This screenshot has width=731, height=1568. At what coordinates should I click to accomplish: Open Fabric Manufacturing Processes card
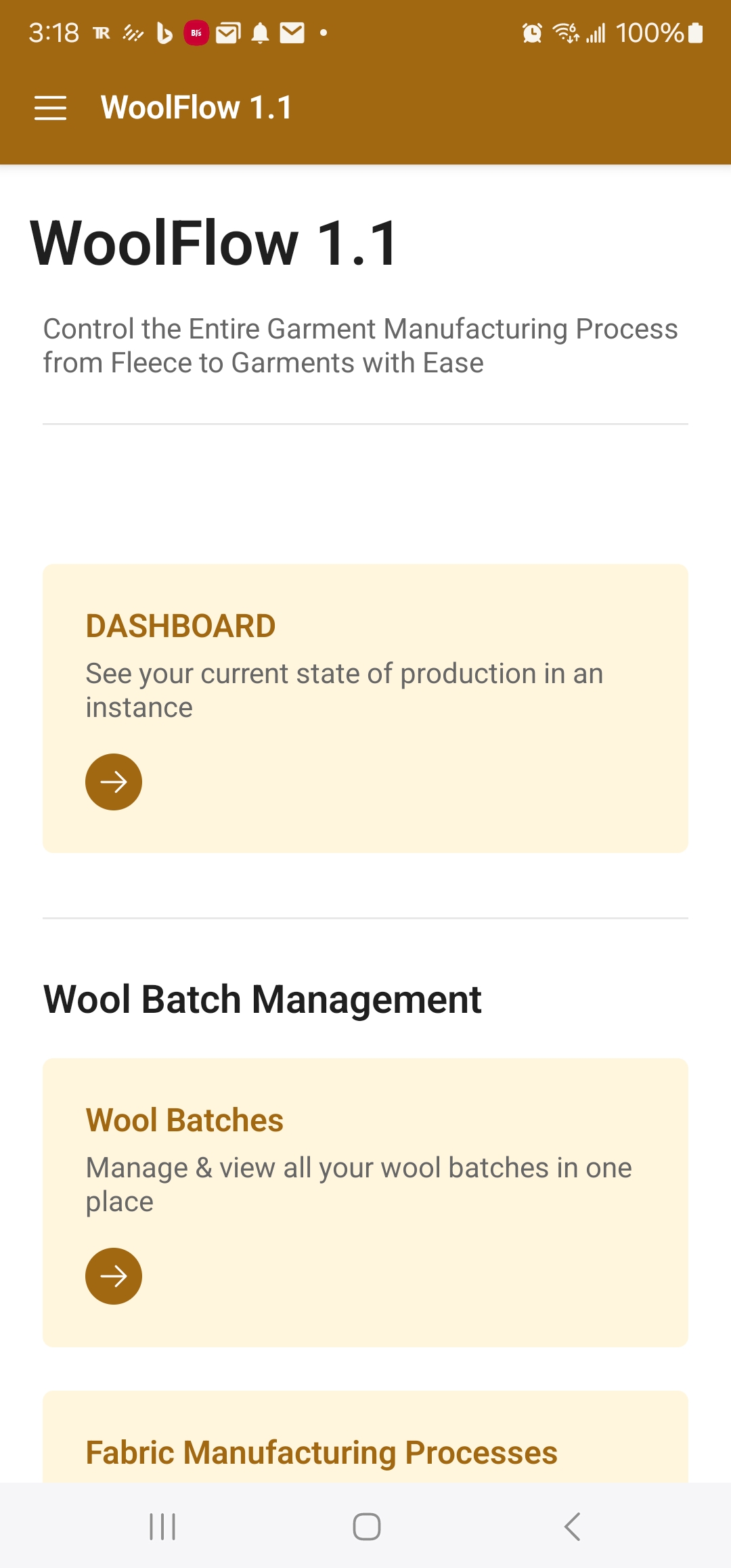(x=322, y=1452)
